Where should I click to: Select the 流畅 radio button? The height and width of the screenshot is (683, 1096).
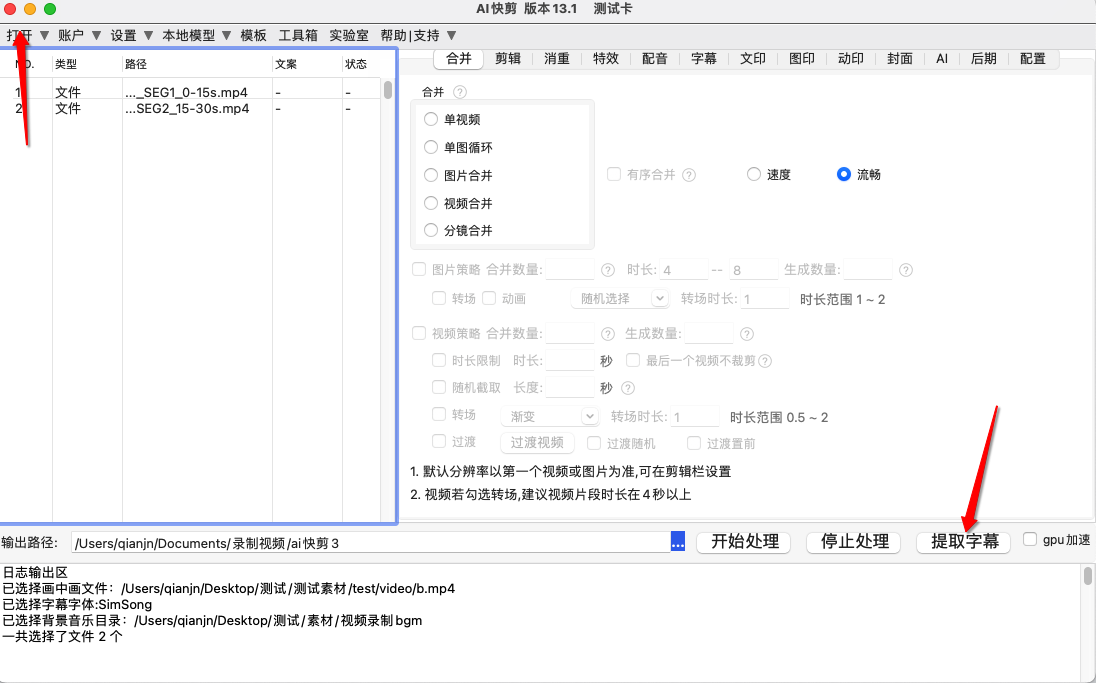tap(844, 174)
